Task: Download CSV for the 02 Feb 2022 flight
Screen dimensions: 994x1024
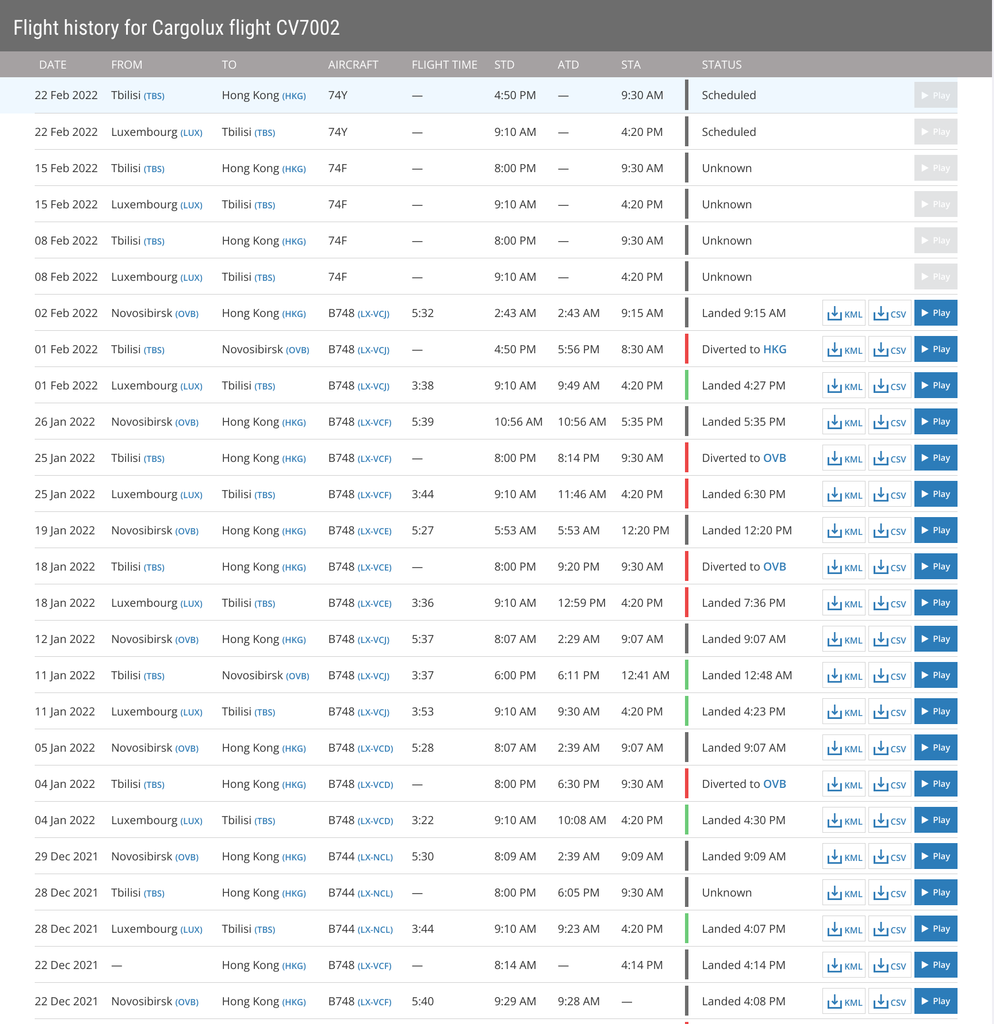Action: click(890, 313)
